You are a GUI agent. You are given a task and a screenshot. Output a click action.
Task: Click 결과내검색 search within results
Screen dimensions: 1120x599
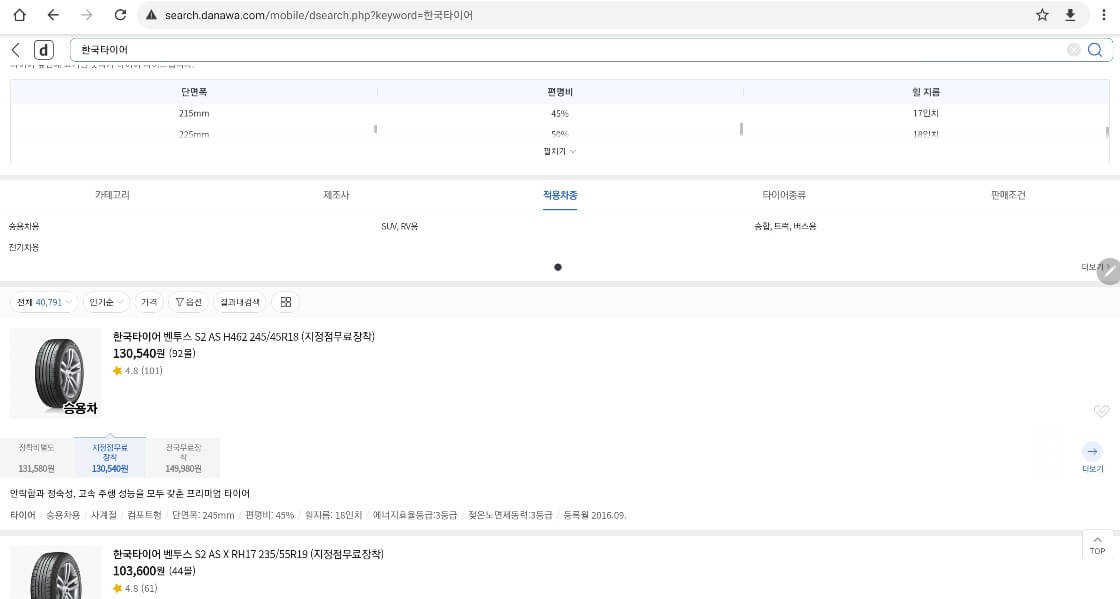240,302
